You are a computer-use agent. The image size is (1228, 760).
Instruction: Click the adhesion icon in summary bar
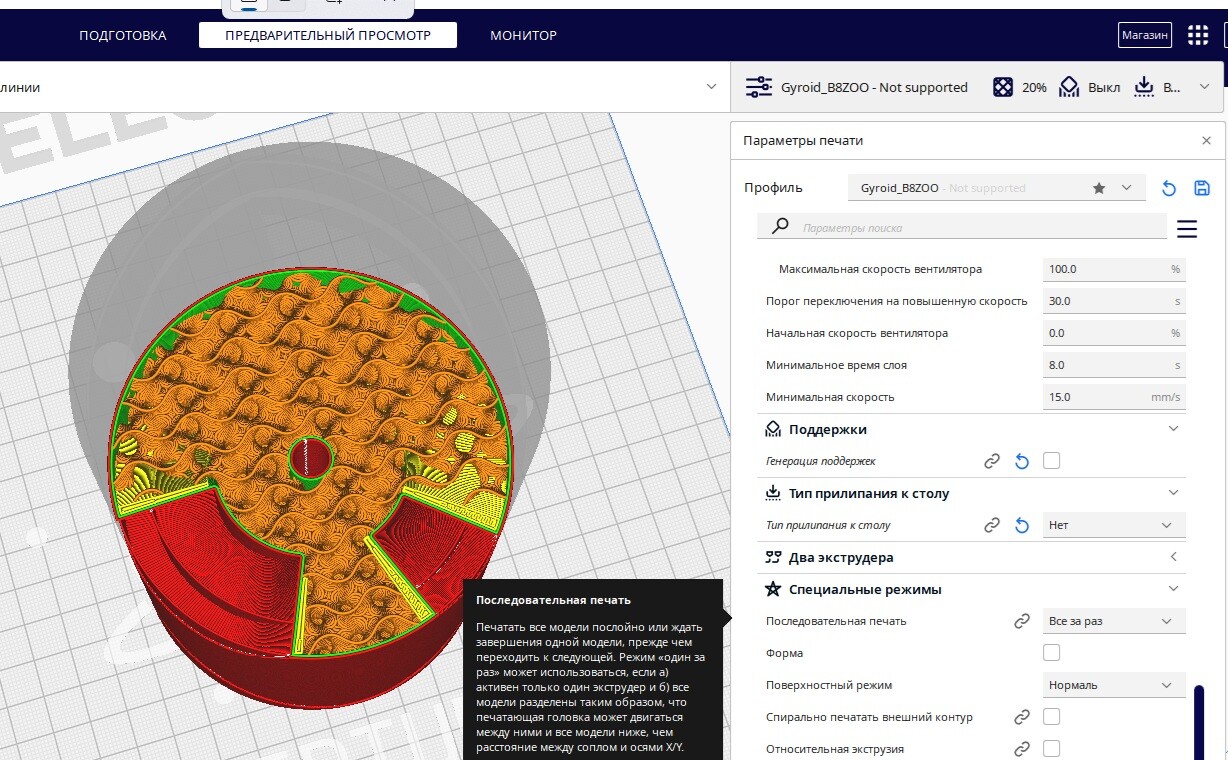(1144, 87)
